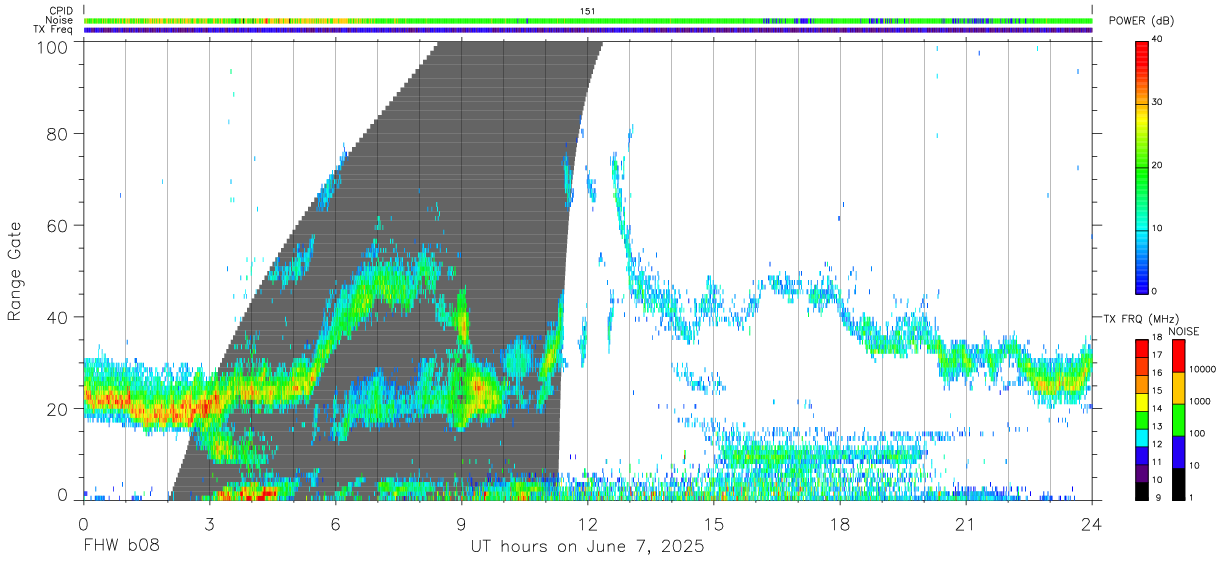The width and height of the screenshot is (1228, 567).
Task: Click the POWER (dB) legend title
Action: point(1142,21)
